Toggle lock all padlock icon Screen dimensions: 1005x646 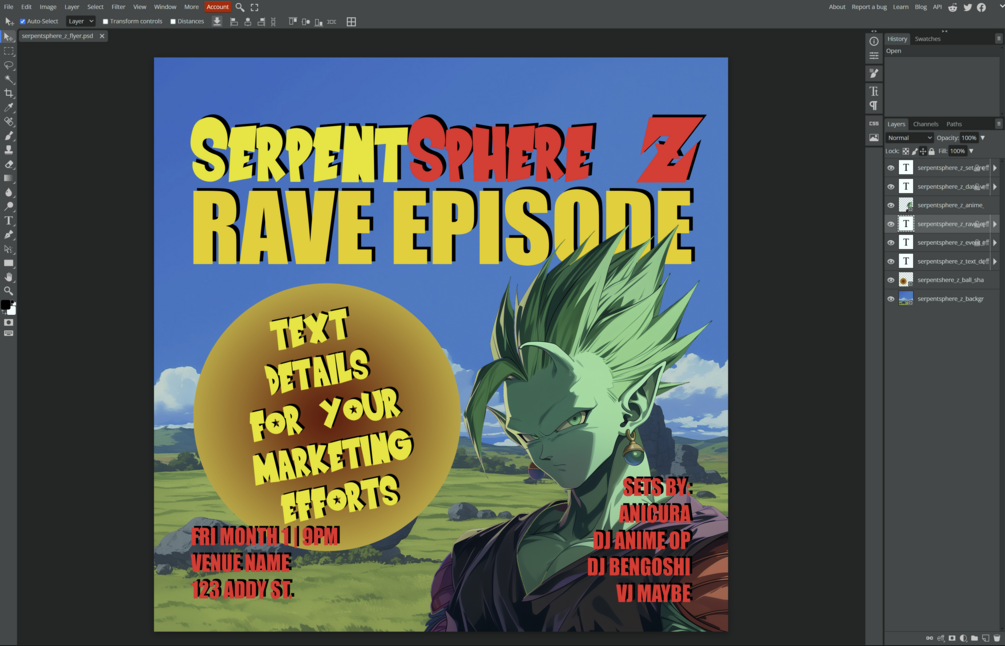coord(931,151)
